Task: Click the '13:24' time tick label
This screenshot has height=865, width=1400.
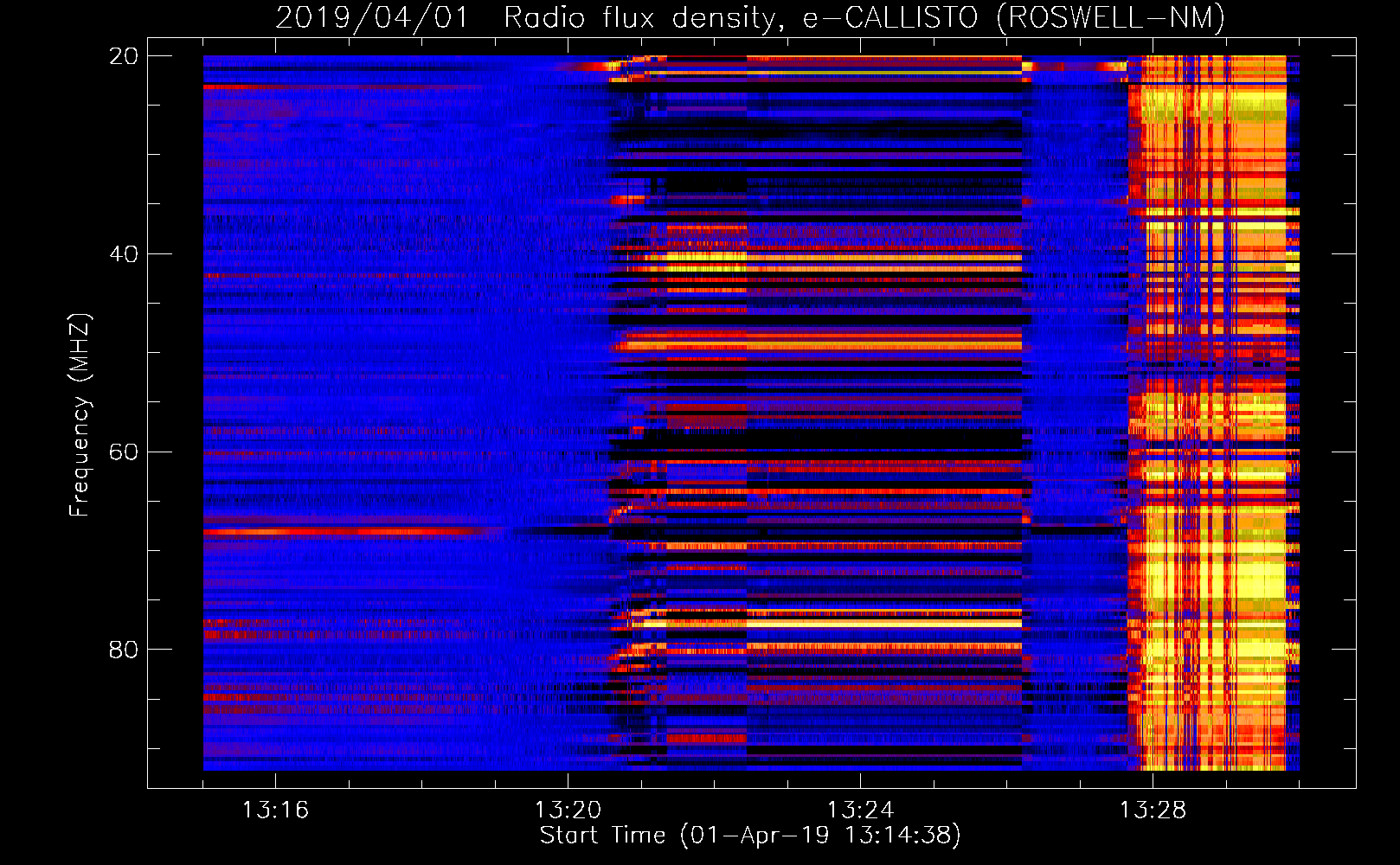Action: coord(860,810)
